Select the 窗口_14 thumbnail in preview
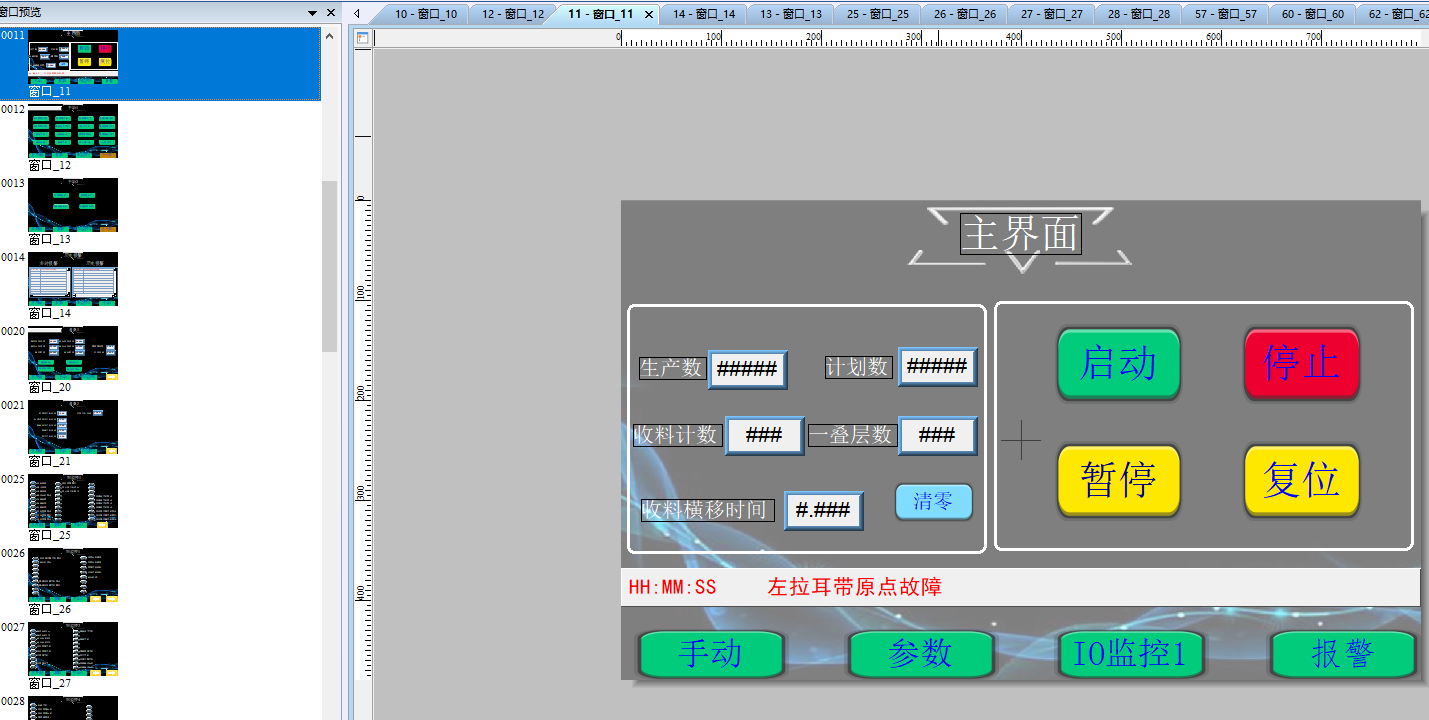Viewport: 1429px width, 720px height. pos(72,277)
